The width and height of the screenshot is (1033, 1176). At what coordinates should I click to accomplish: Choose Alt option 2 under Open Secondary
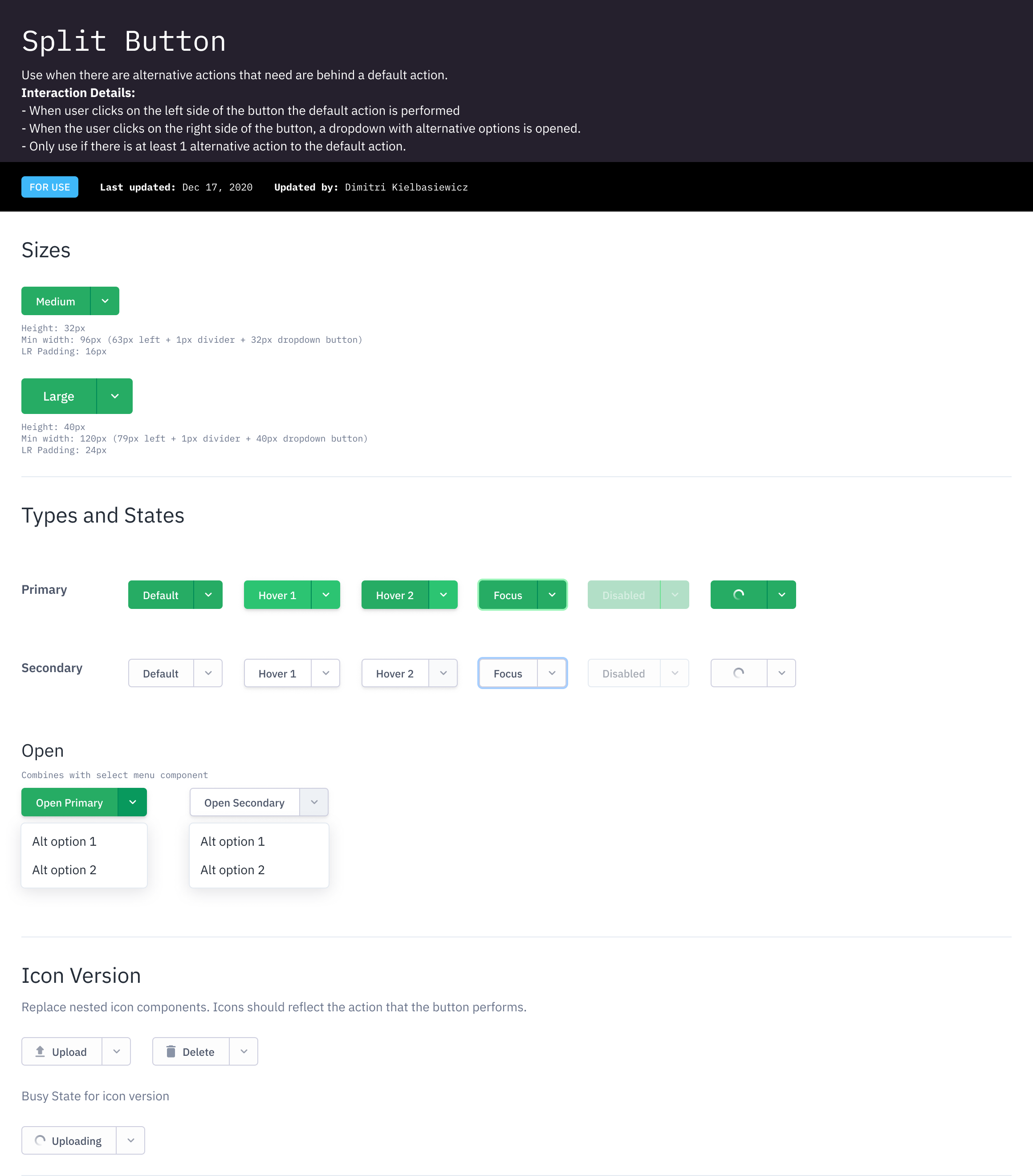232,869
